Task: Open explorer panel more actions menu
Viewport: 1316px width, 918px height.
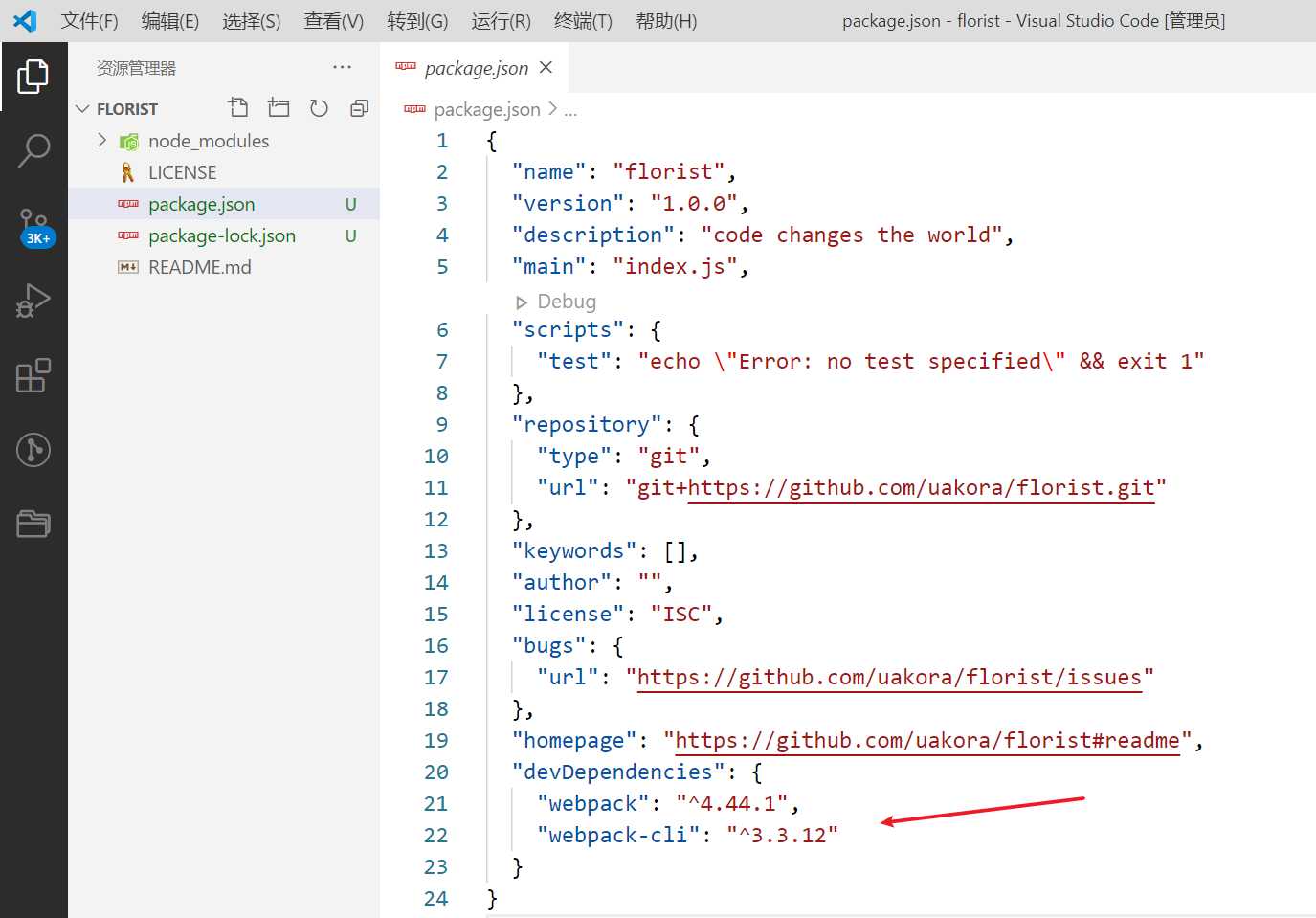Action: pos(342,68)
